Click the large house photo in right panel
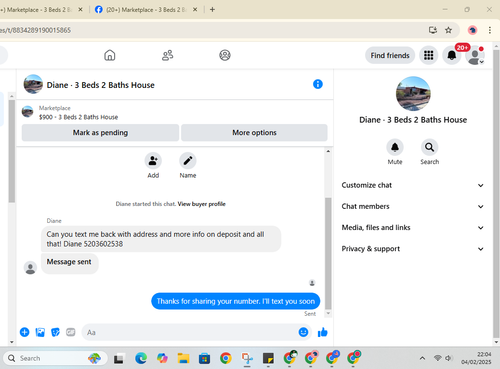Image resolution: width=500 pixels, height=369 pixels. [413, 94]
